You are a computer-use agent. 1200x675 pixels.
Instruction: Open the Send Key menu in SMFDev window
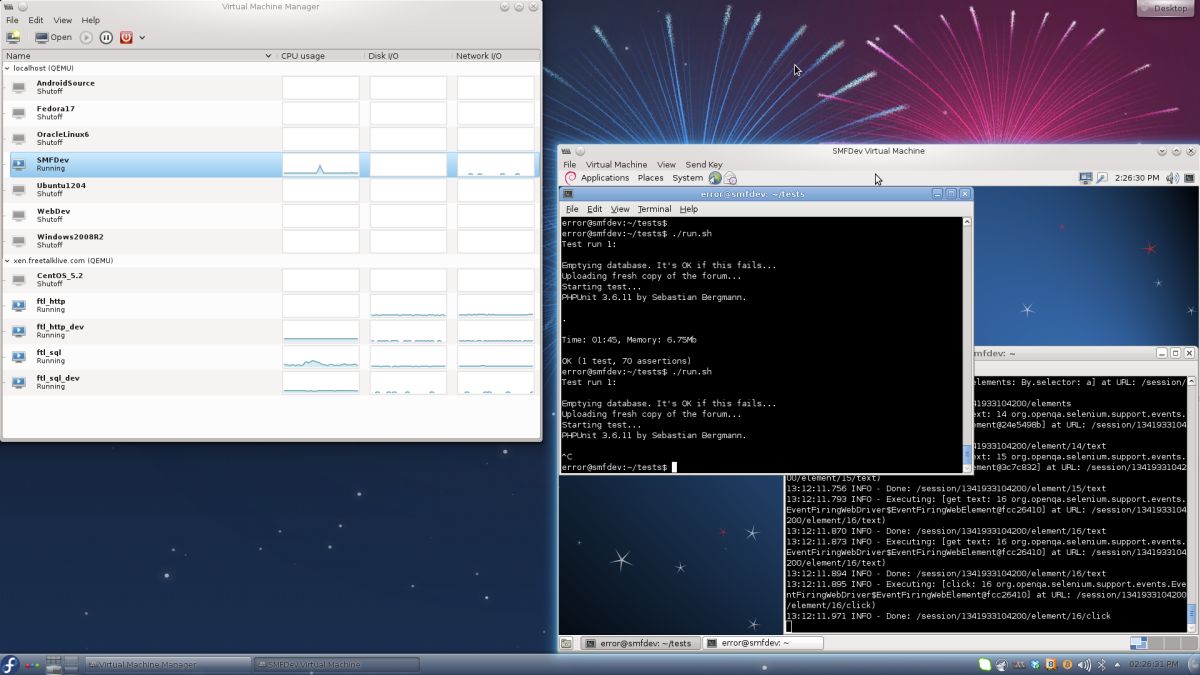point(704,164)
